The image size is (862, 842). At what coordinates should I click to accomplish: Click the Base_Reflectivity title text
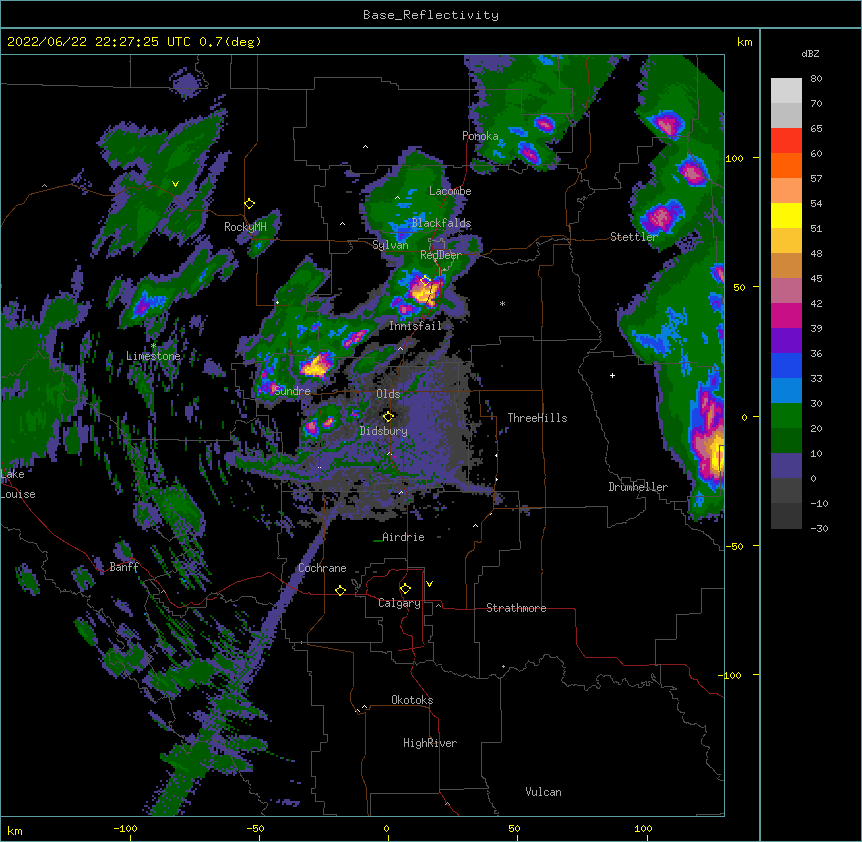[x=431, y=15]
